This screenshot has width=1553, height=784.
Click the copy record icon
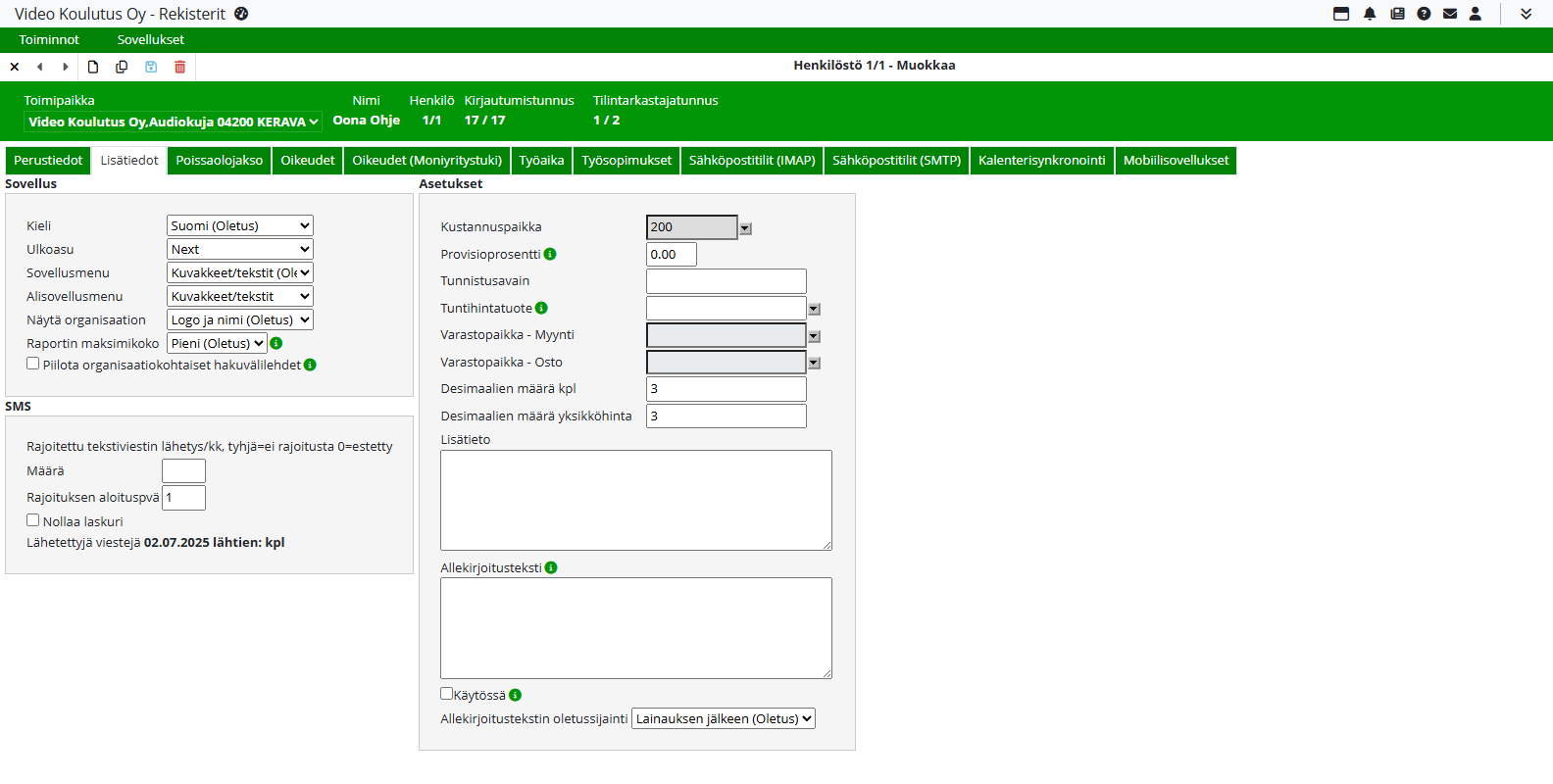tap(122, 67)
